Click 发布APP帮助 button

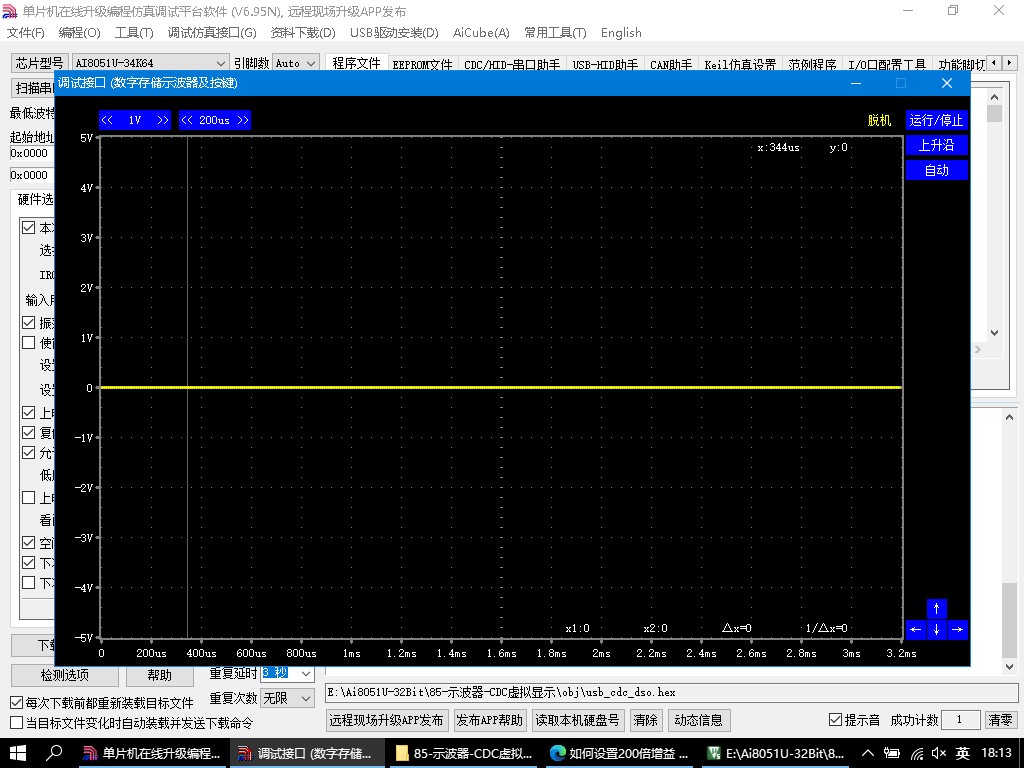click(490, 720)
